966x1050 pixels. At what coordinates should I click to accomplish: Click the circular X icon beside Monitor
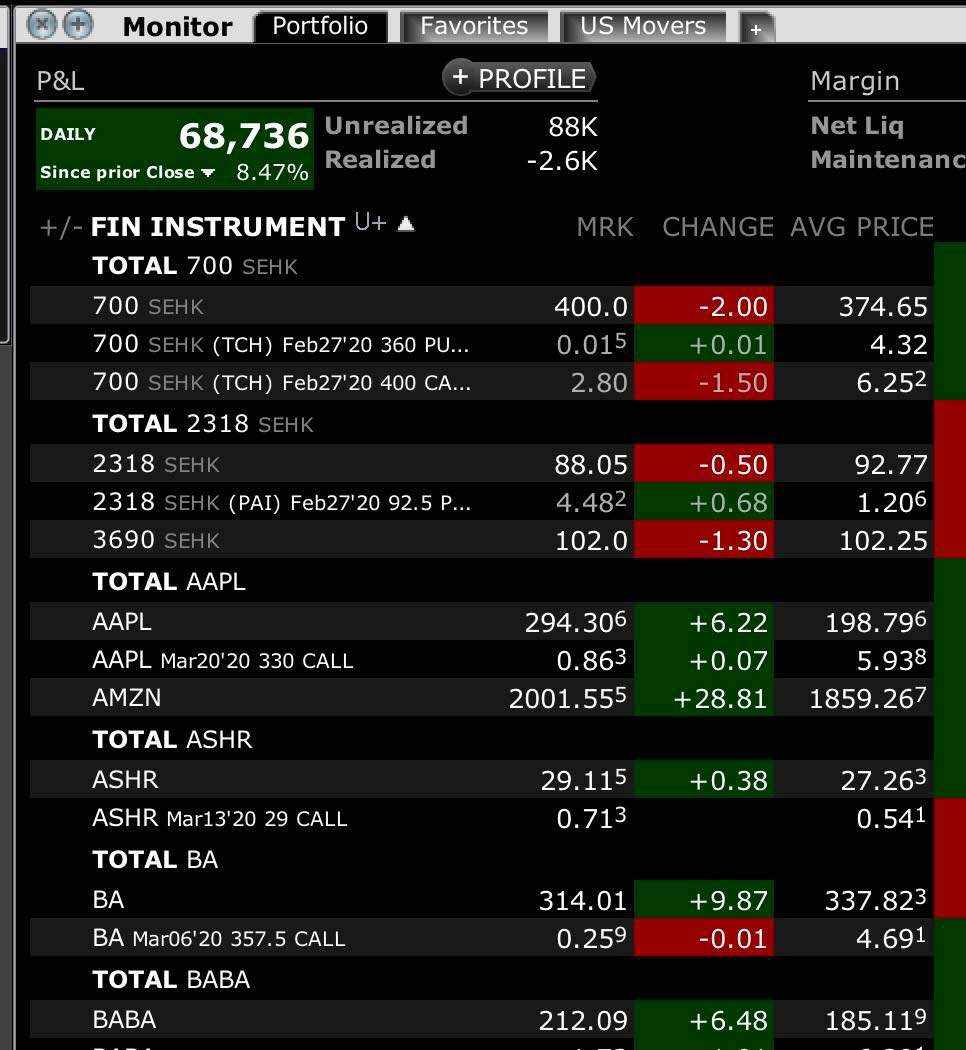(x=42, y=24)
